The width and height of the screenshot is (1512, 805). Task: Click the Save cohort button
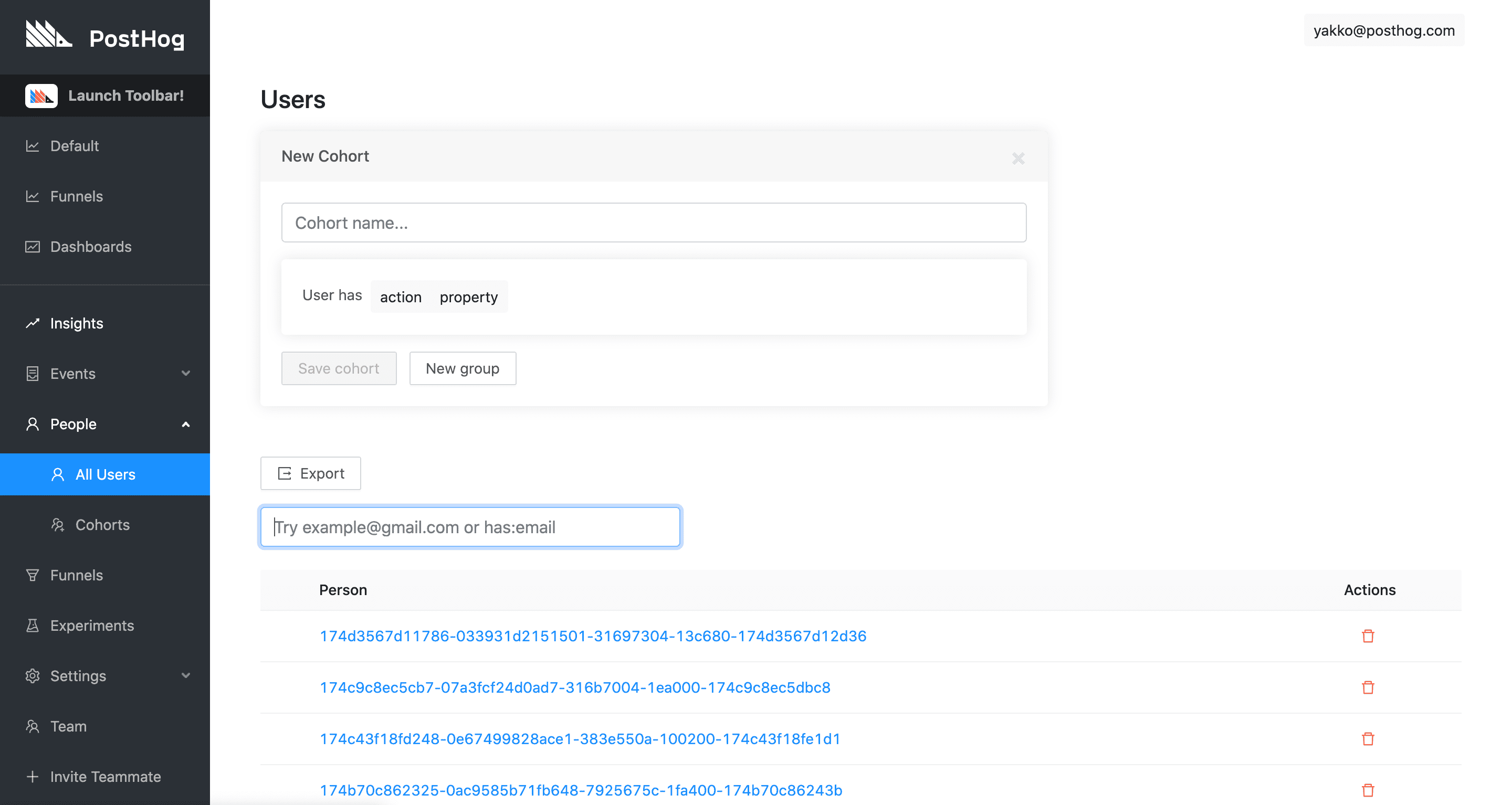[x=339, y=368]
